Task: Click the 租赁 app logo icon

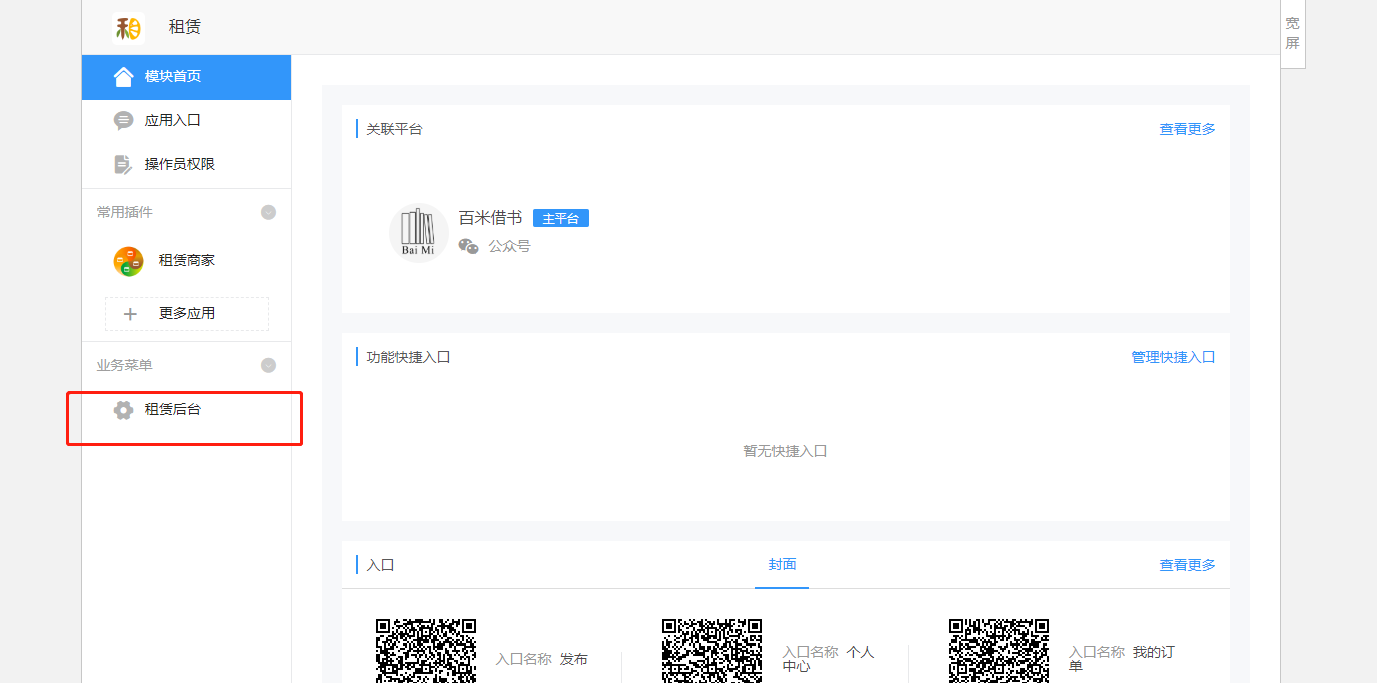Action: (129, 27)
